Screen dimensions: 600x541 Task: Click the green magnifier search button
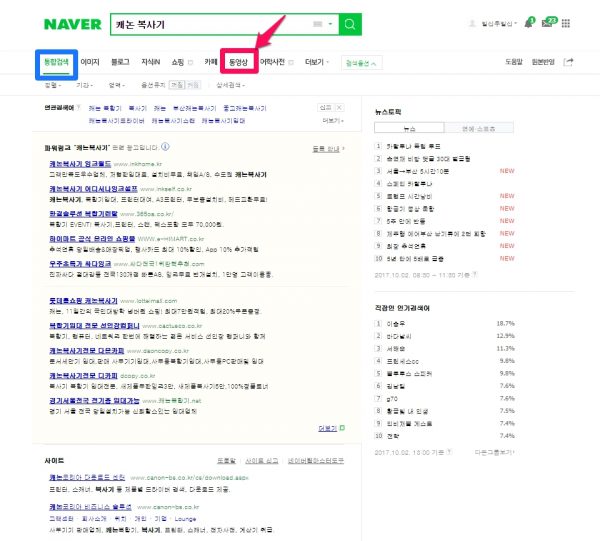tap(350, 24)
